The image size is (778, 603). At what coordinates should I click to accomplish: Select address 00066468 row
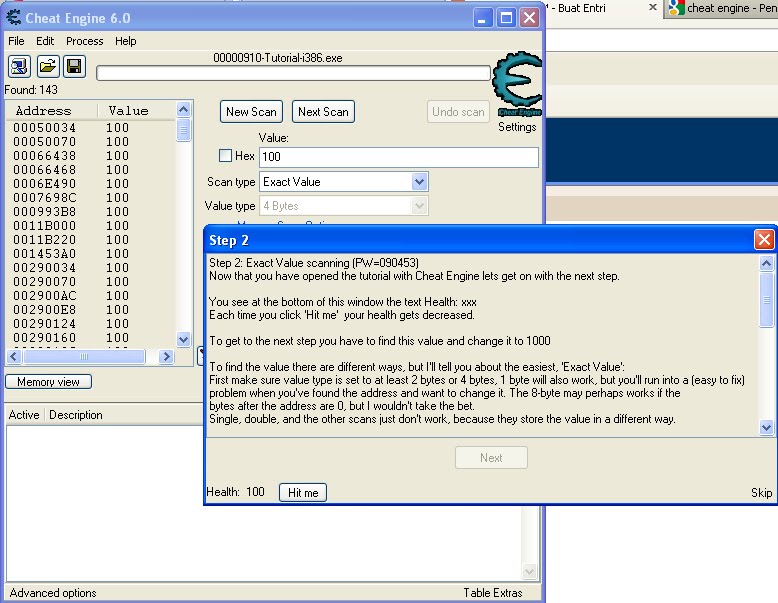pos(90,169)
